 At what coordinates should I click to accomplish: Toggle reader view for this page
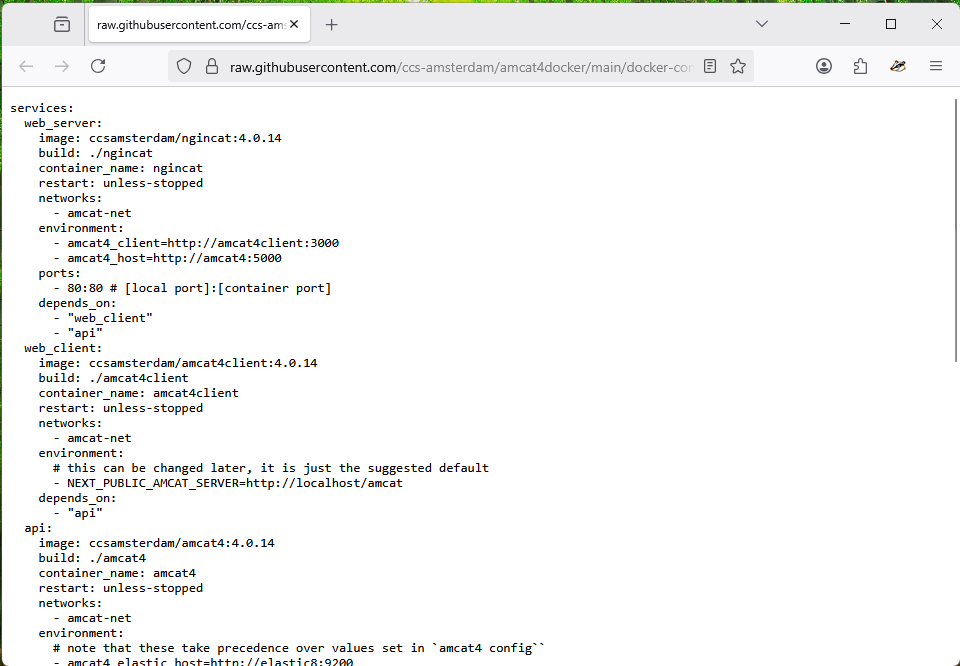point(710,66)
